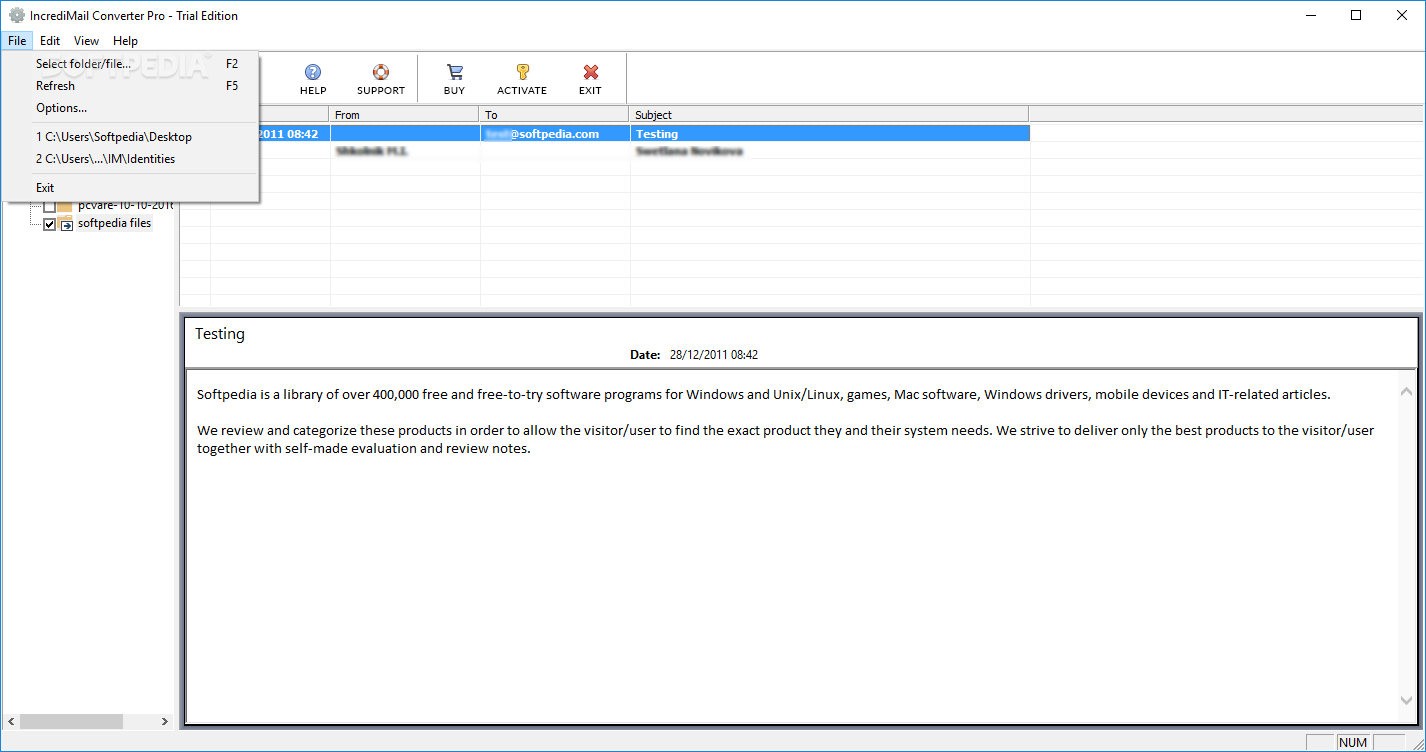Open recent path C:\Users\...\IM\Identities
This screenshot has width=1426, height=752.
click(131, 159)
